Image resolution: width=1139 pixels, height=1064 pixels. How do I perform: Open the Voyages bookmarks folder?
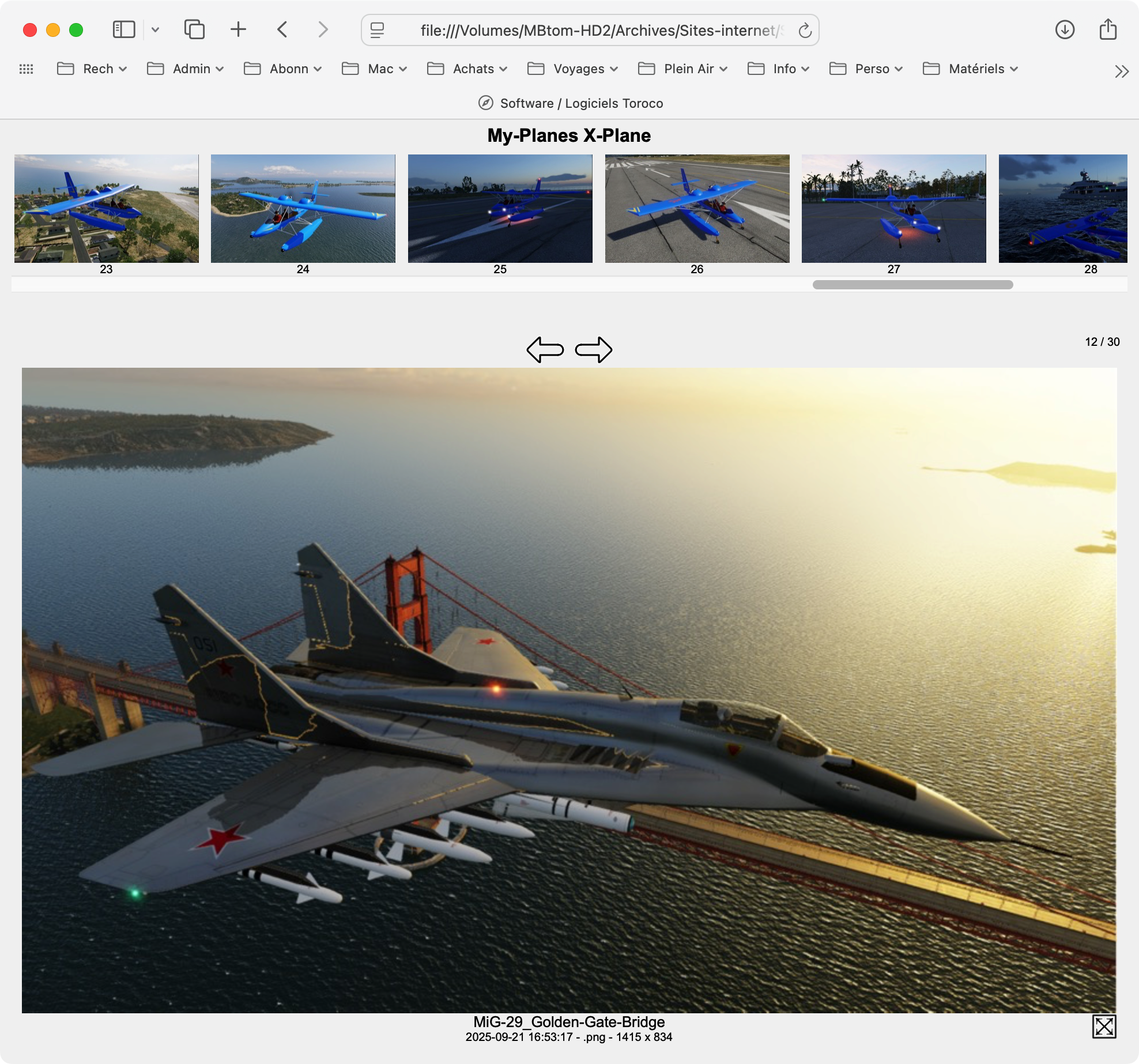pyautogui.click(x=572, y=69)
